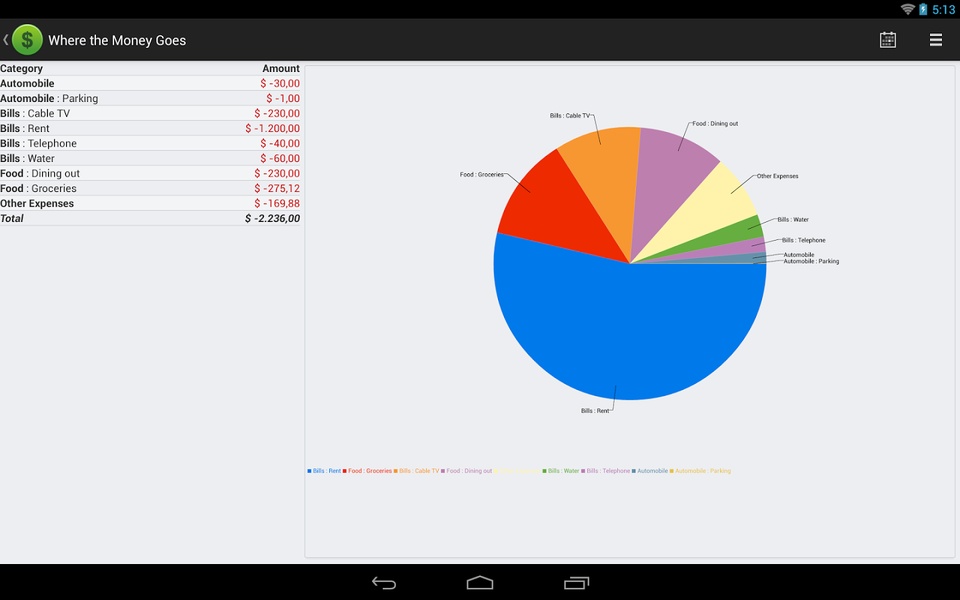Click Food : Dining out legend entry

point(467,471)
